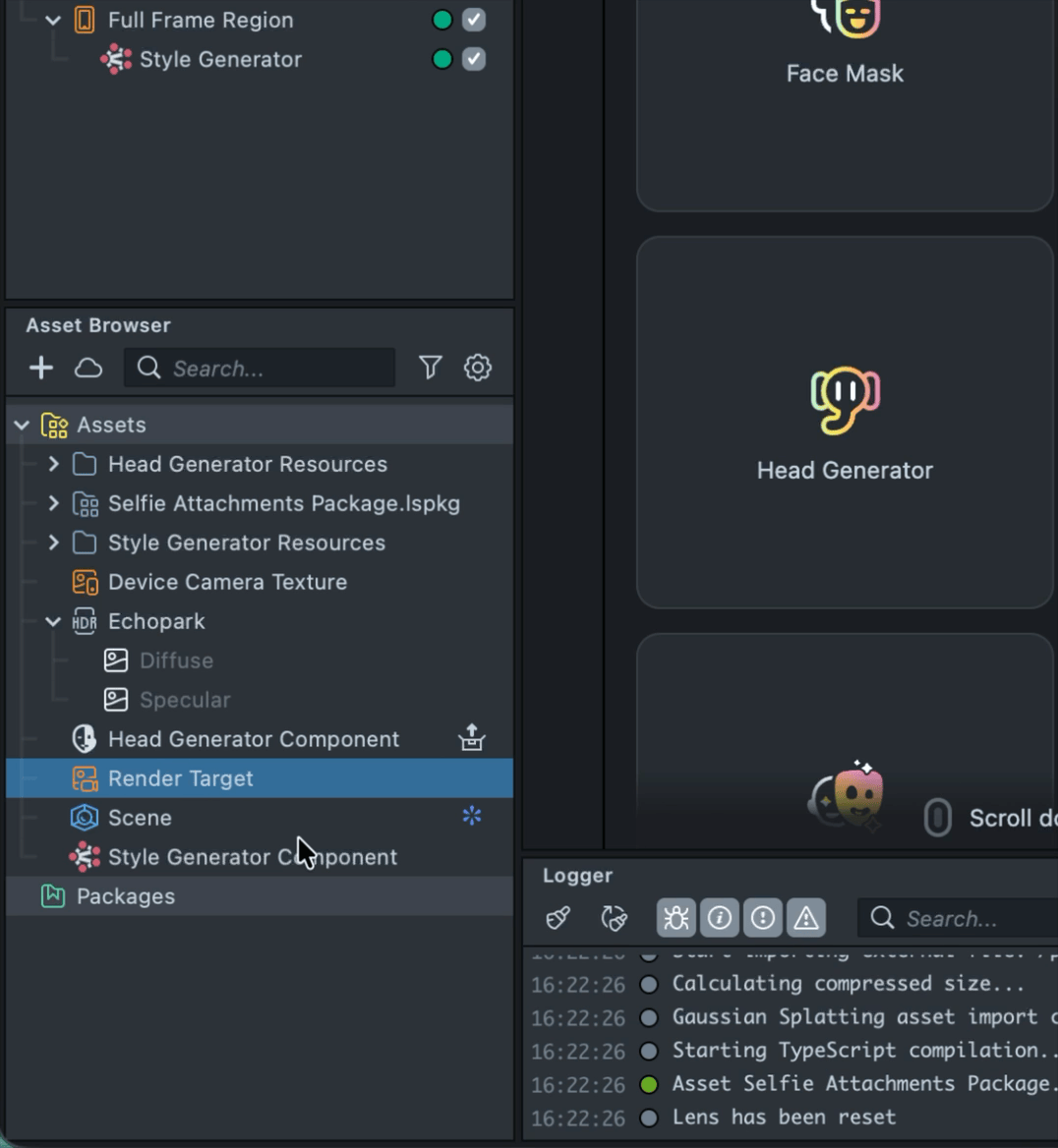Toggle the Logger warning triangle filter
The image size is (1058, 1148).
coord(806,918)
